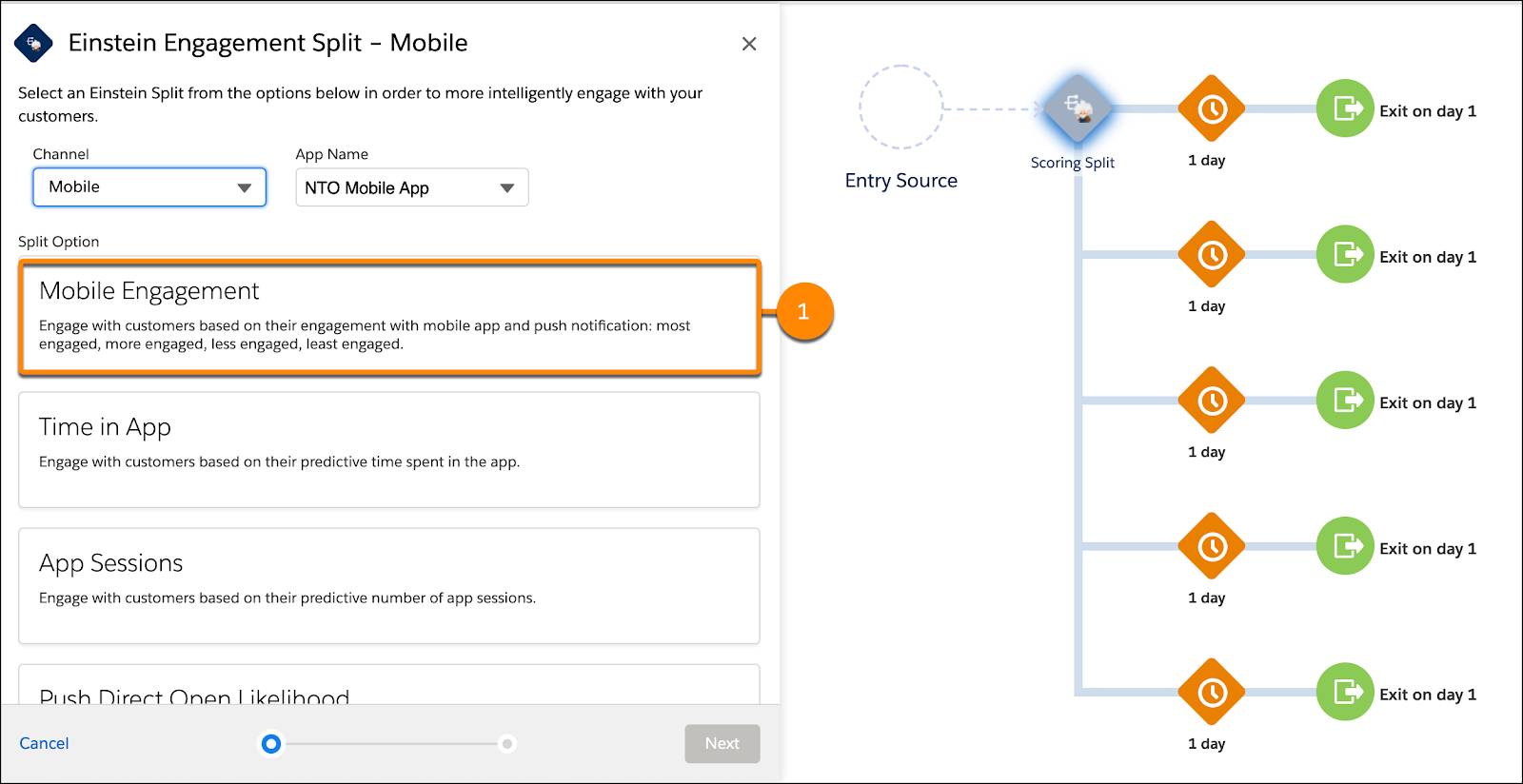
Task: Click the second step indicator dot
Action: (x=507, y=743)
